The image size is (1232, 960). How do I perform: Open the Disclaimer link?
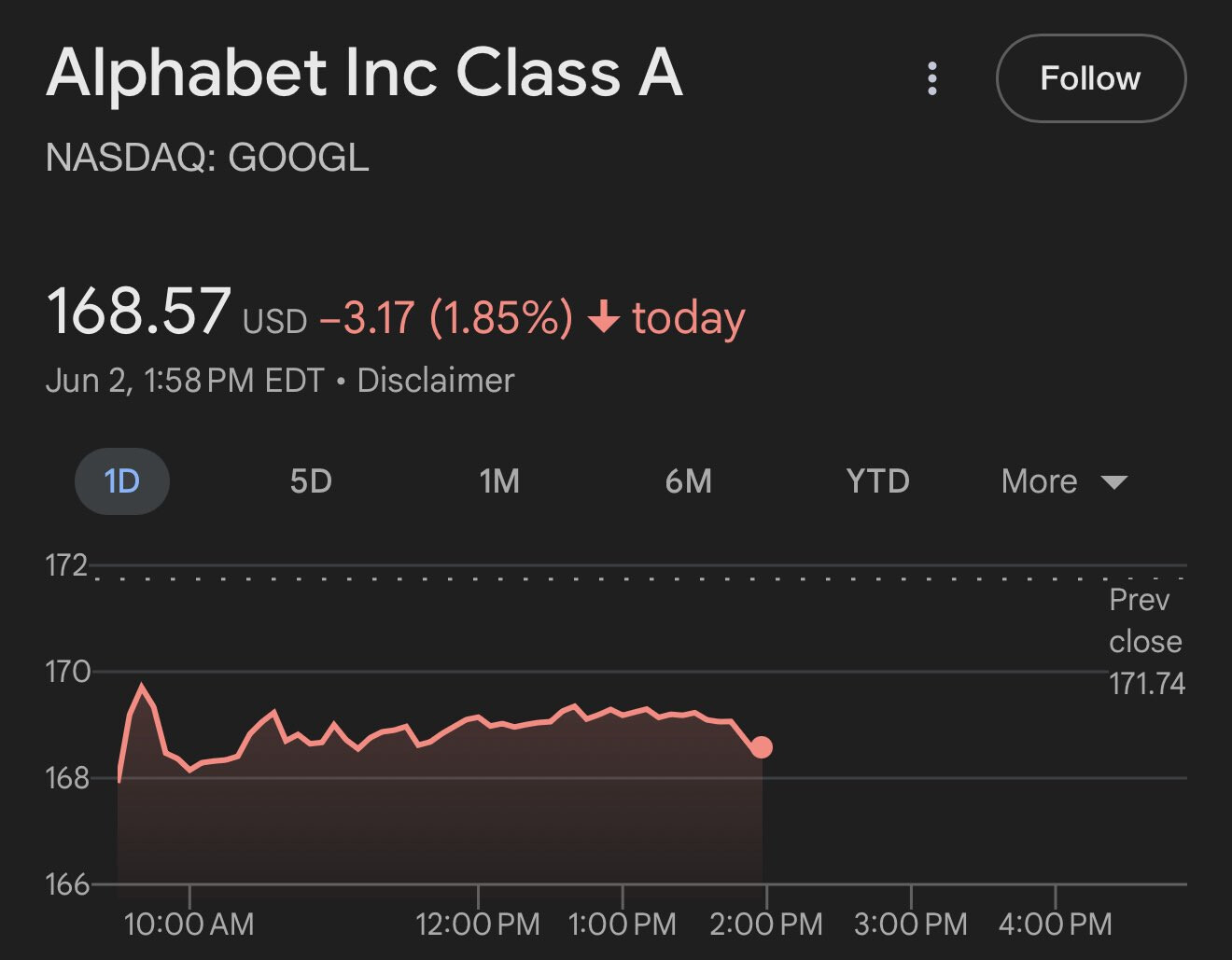436,381
